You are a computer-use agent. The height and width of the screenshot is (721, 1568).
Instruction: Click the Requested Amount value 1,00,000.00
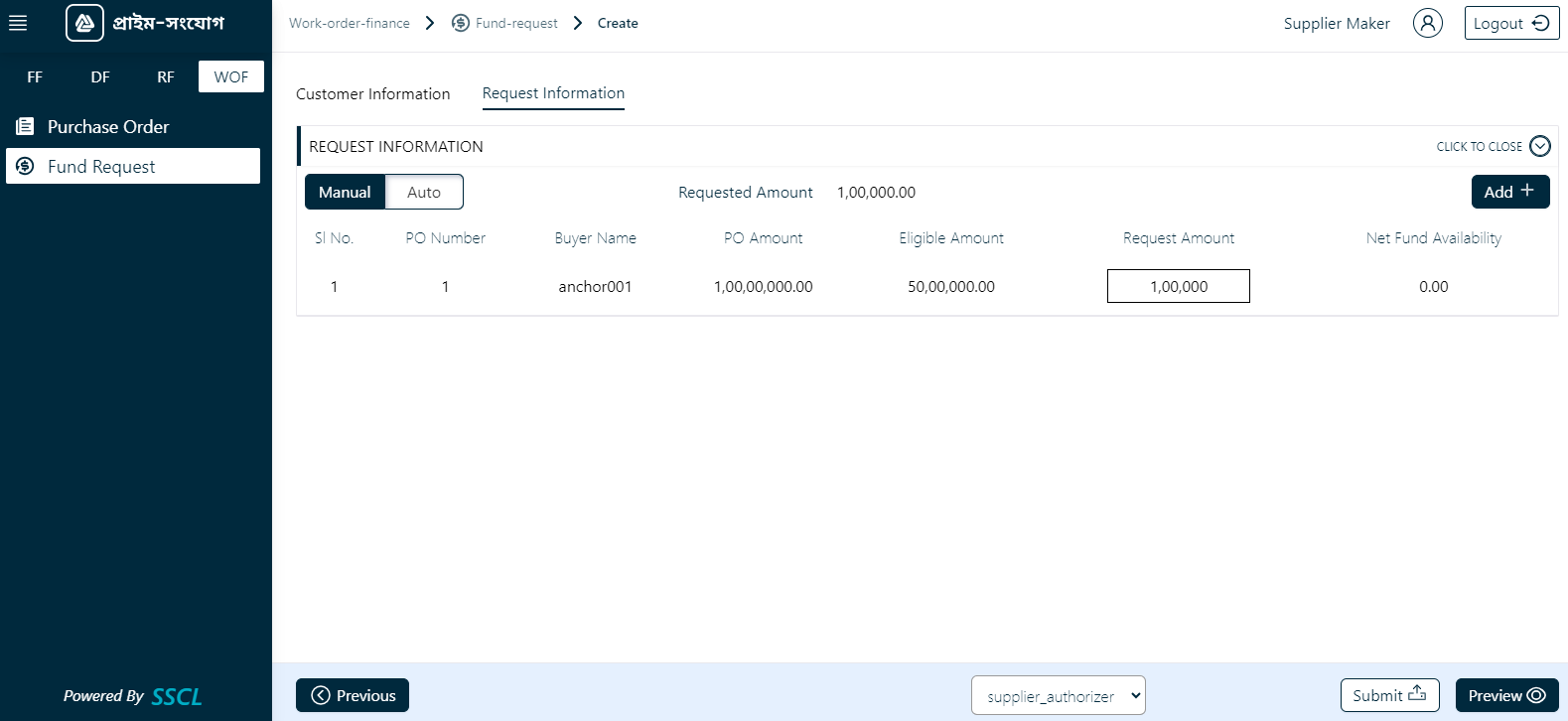click(876, 192)
